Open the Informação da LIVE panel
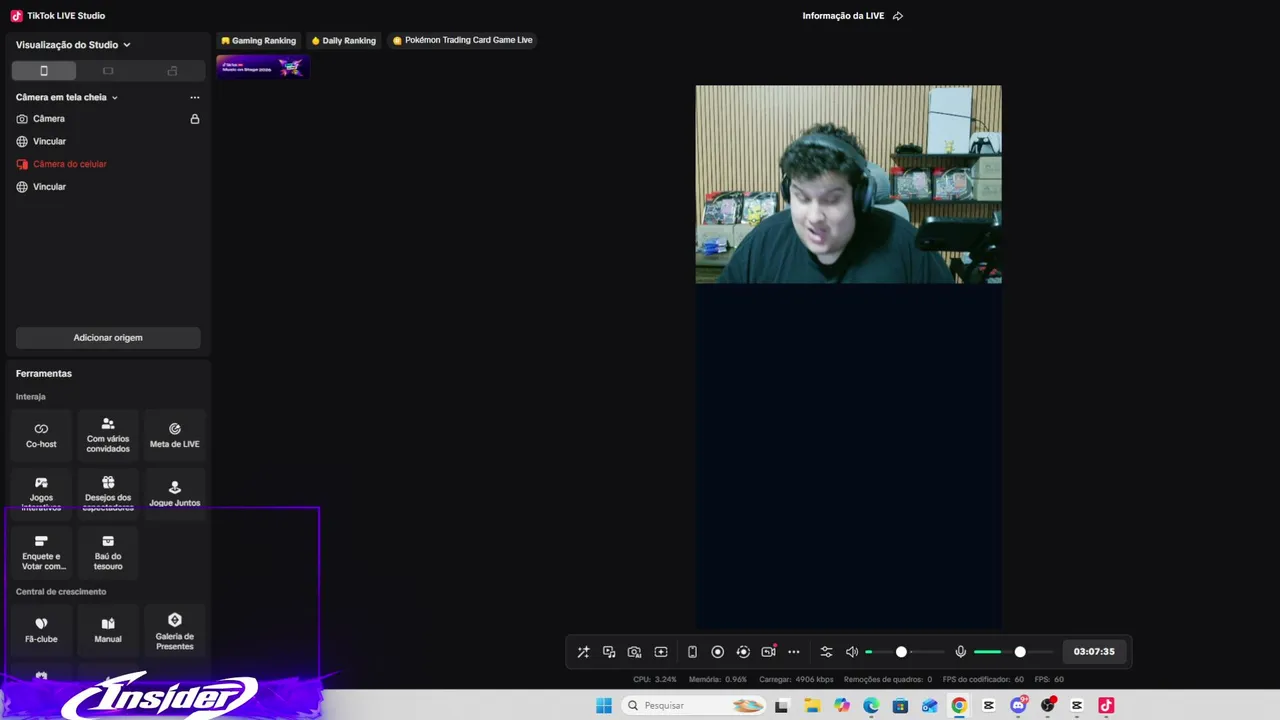Screen dimensions: 1280x720 (x=843, y=16)
